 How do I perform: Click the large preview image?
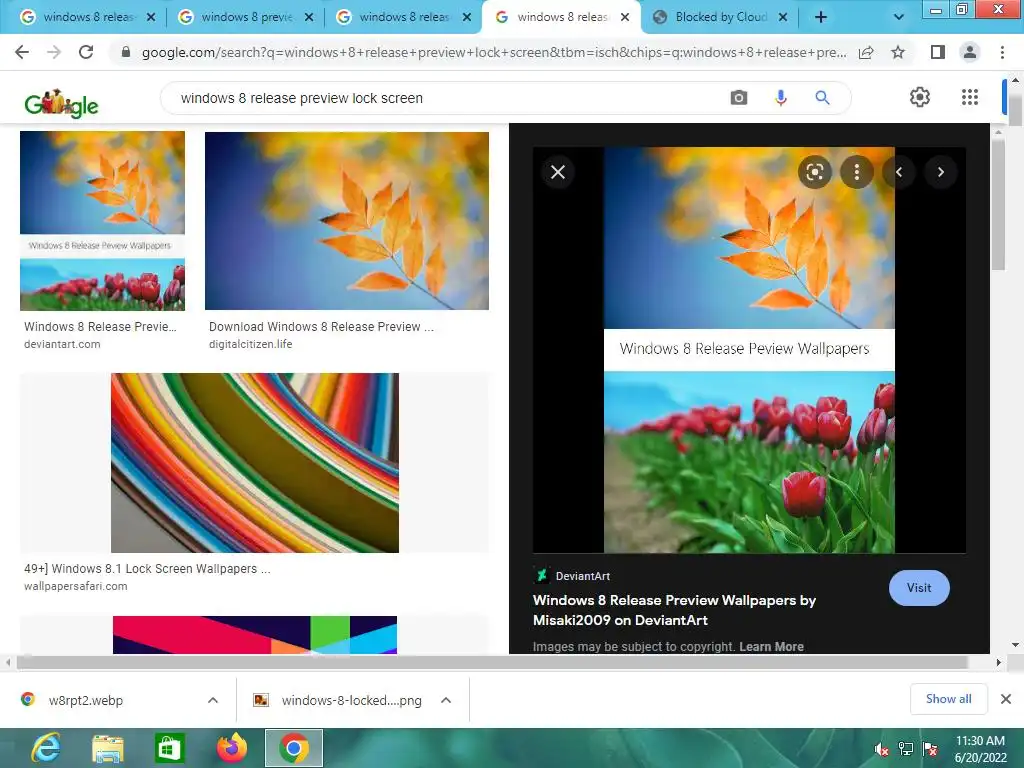pyautogui.click(x=749, y=350)
